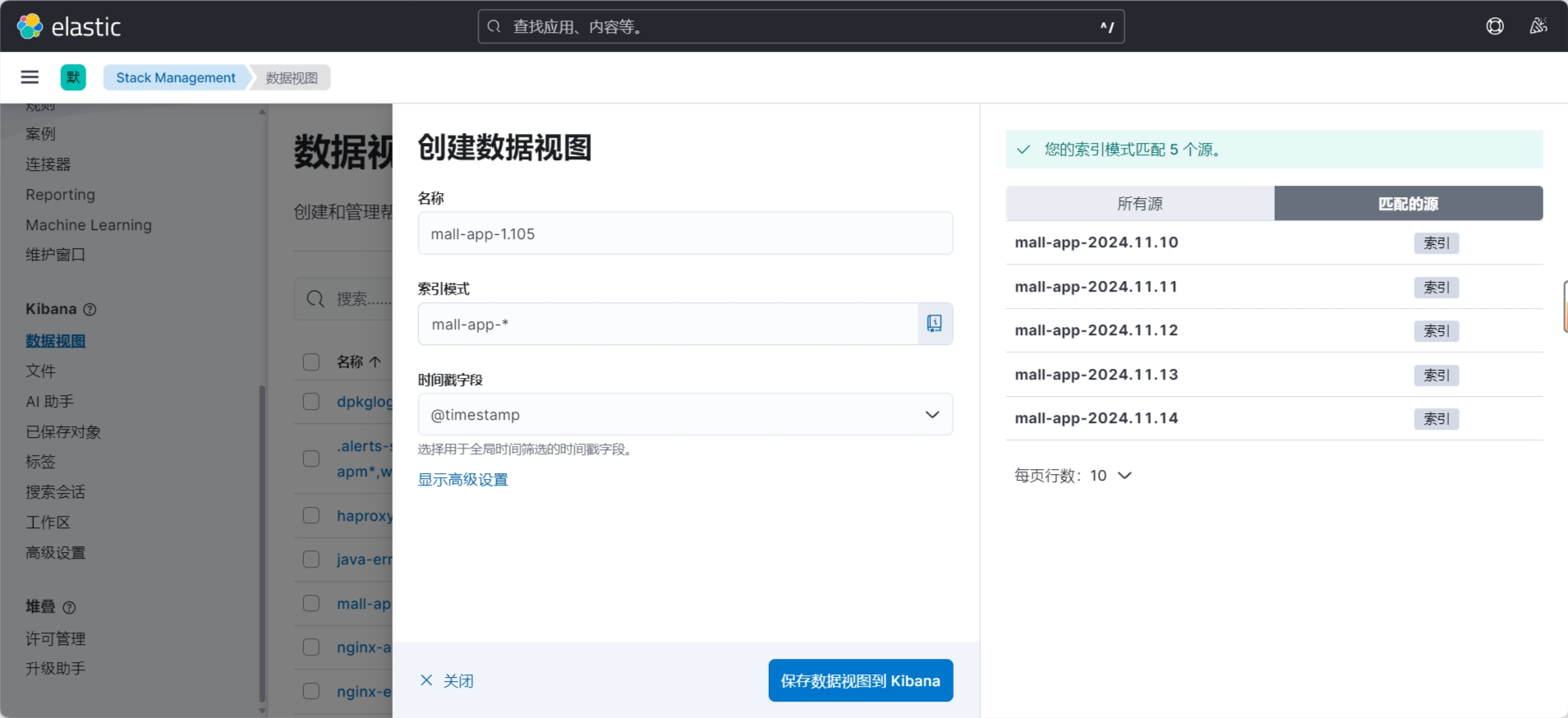Click the 您的索引模式匹配 5 个源 message
The width and height of the screenshot is (1568, 718).
[1133, 150]
